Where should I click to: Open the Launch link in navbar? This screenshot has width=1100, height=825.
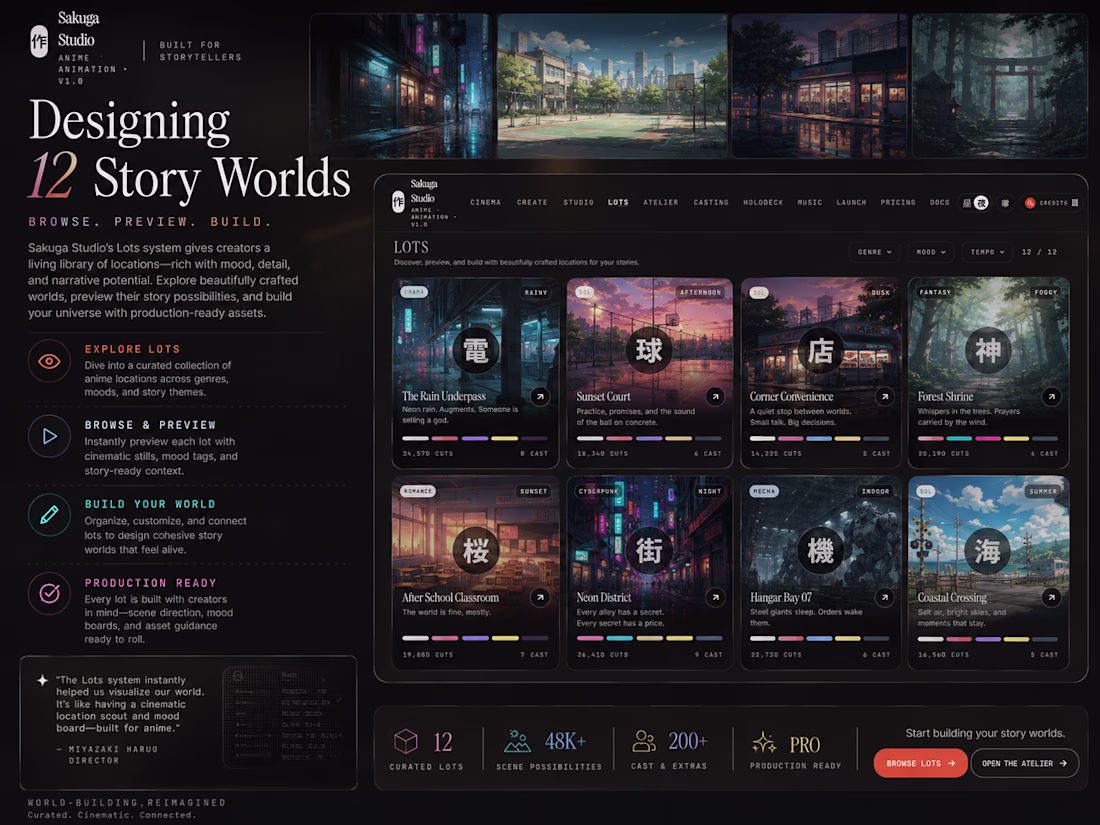(851, 203)
